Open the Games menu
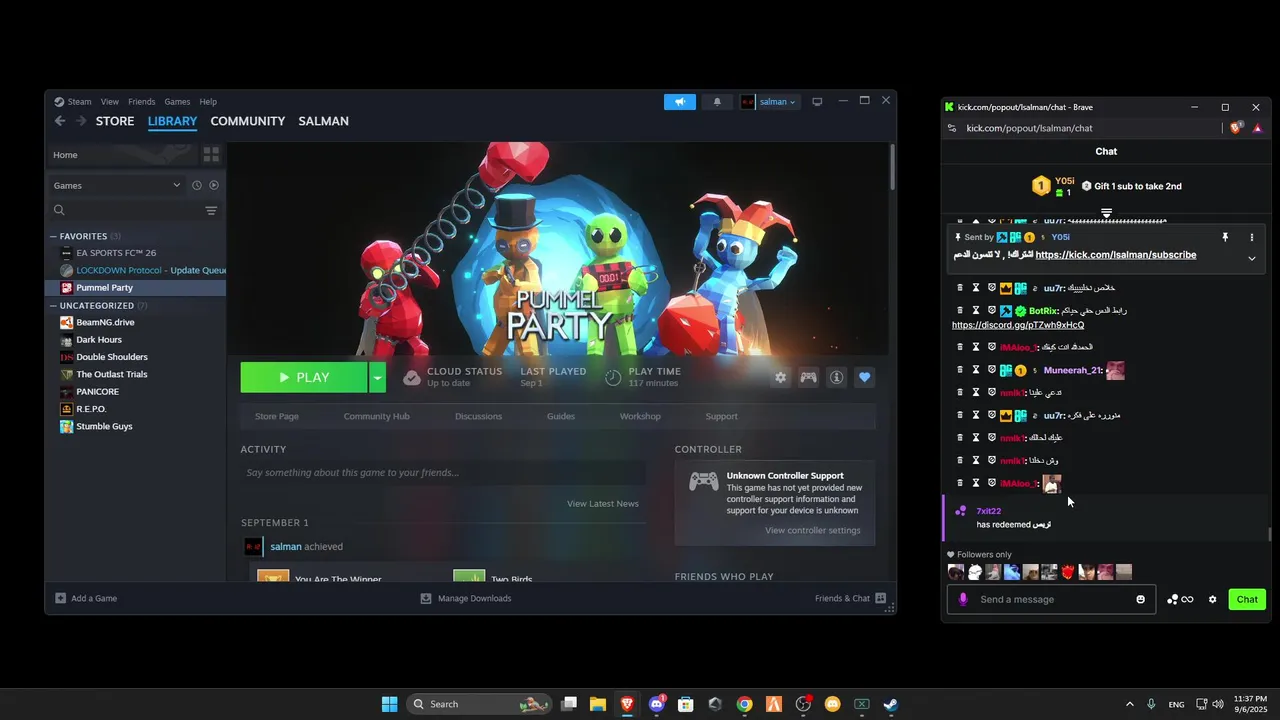The image size is (1280, 720). click(x=177, y=102)
